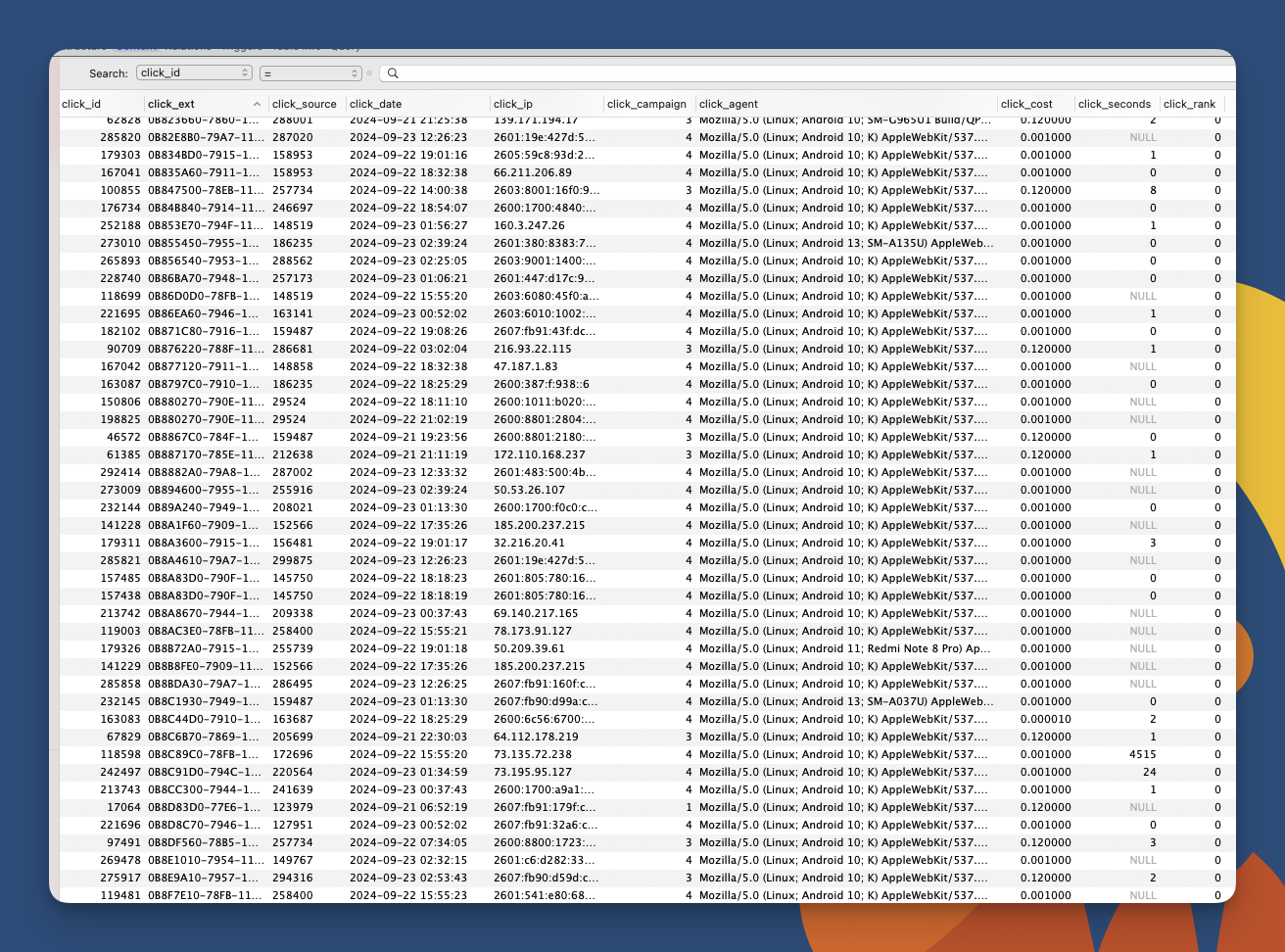Sort by the click_agent column header
This screenshot has width=1285, height=952.
point(729,104)
